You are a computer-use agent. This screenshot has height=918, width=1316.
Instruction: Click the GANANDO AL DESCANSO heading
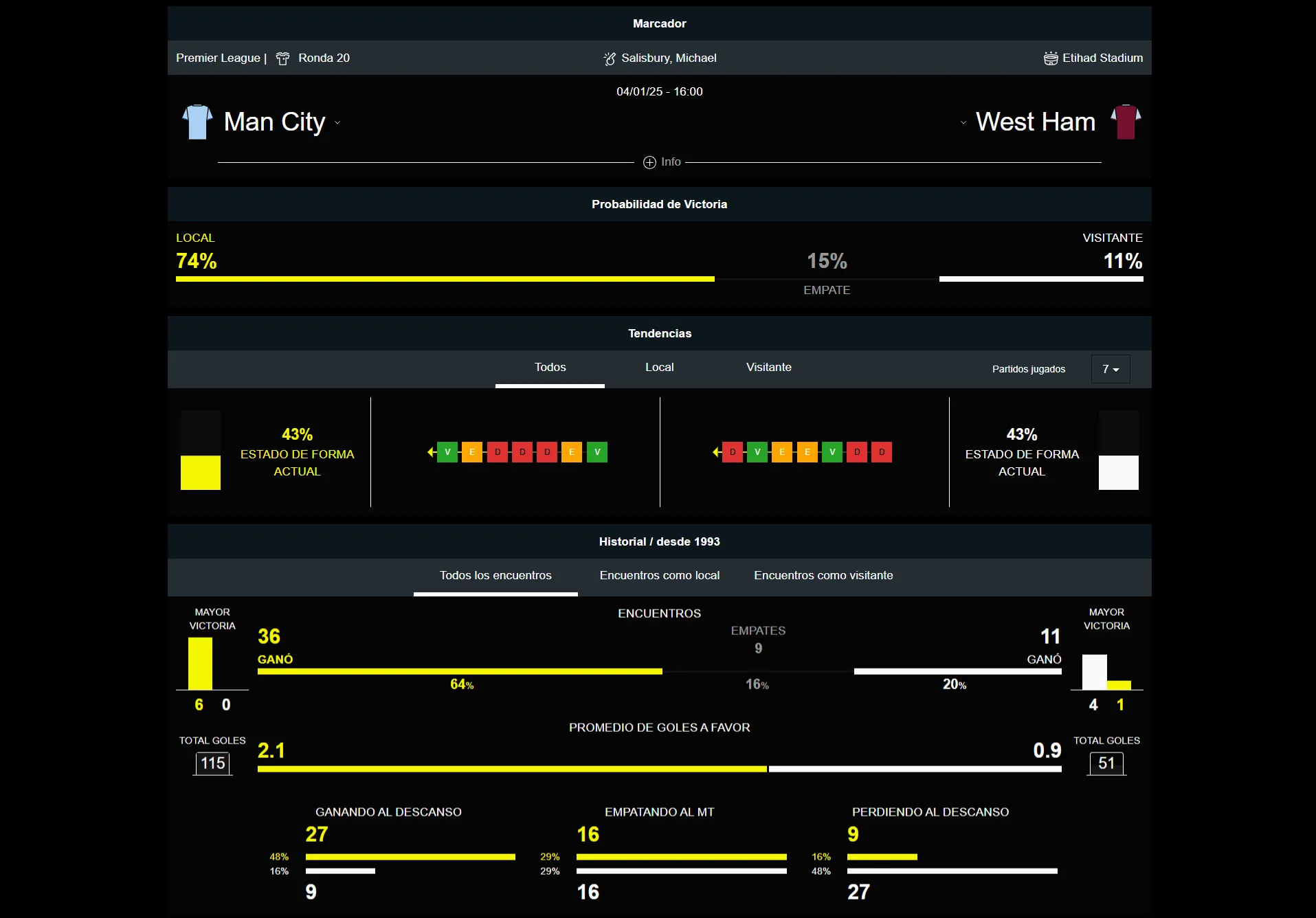coord(388,812)
